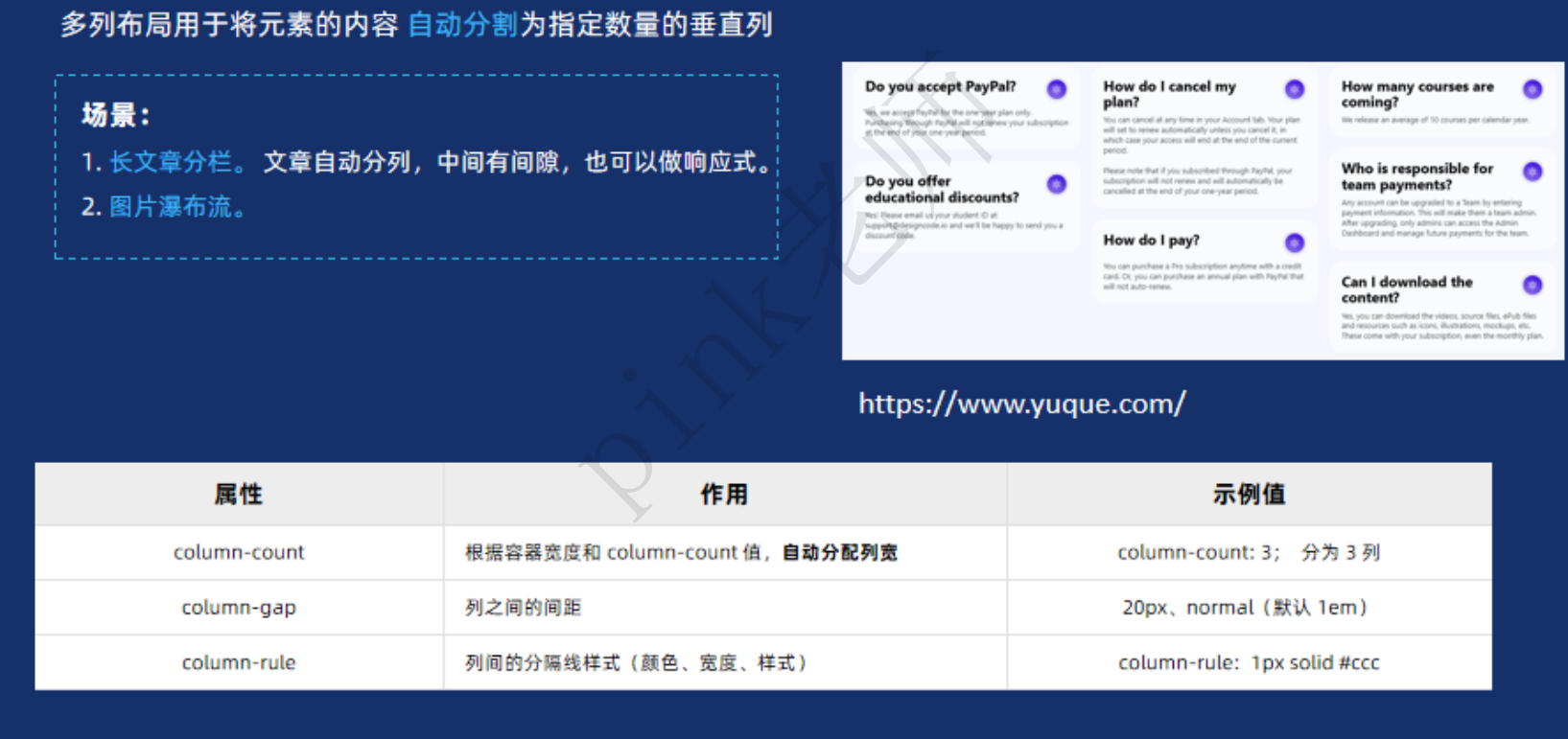Click the "column-rule" property cell
Screen dimensions: 1568x739
pos(239,662)
